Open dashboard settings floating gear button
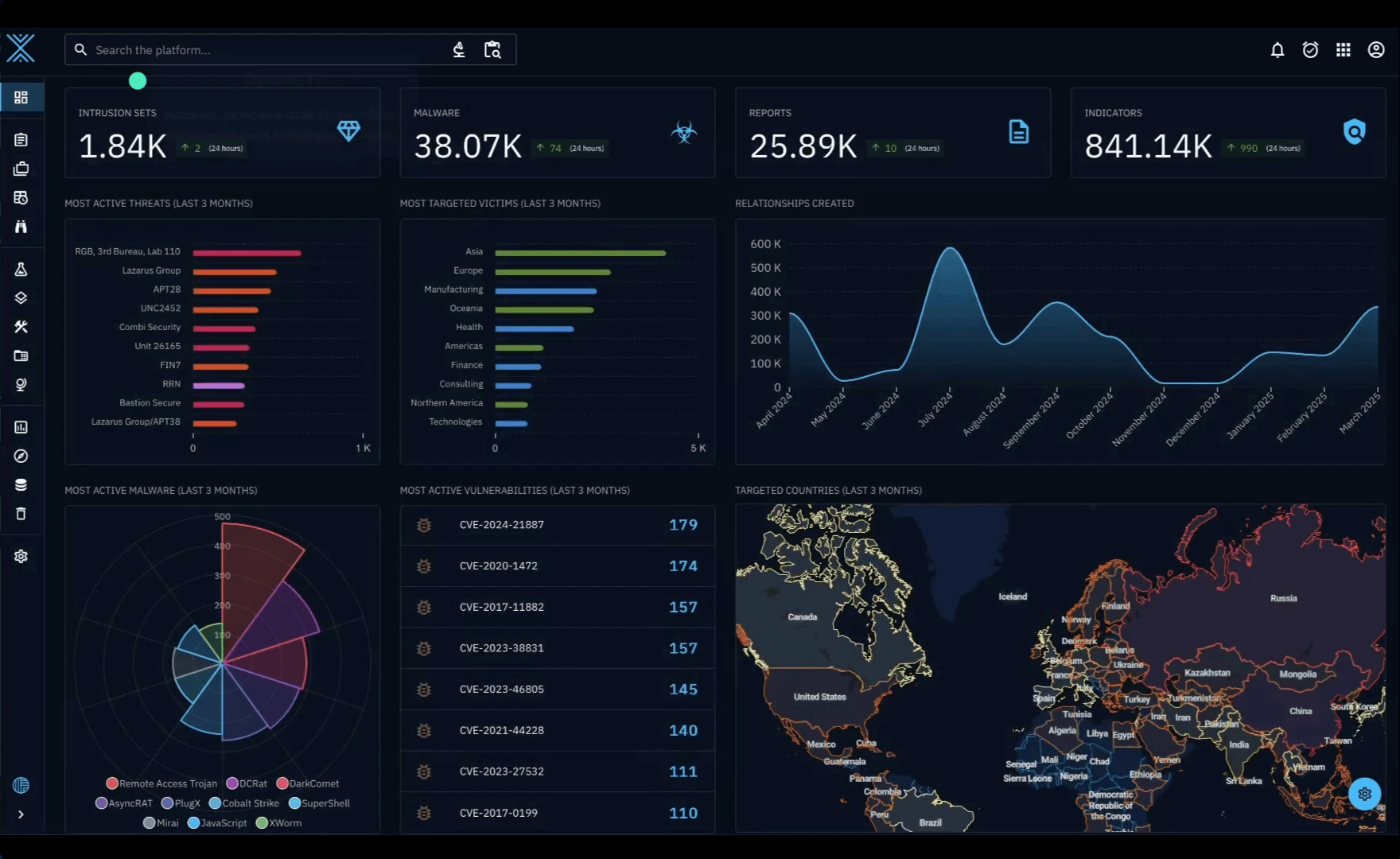 (1364, 794)
